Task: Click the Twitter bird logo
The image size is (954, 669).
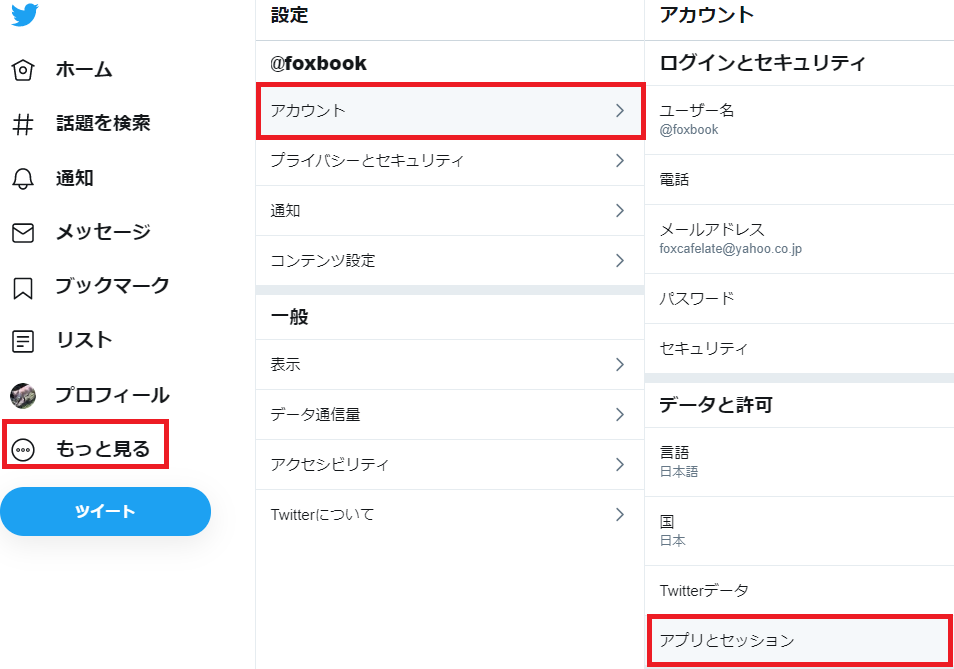Action: pyautogui.click(x=25, y=14)
